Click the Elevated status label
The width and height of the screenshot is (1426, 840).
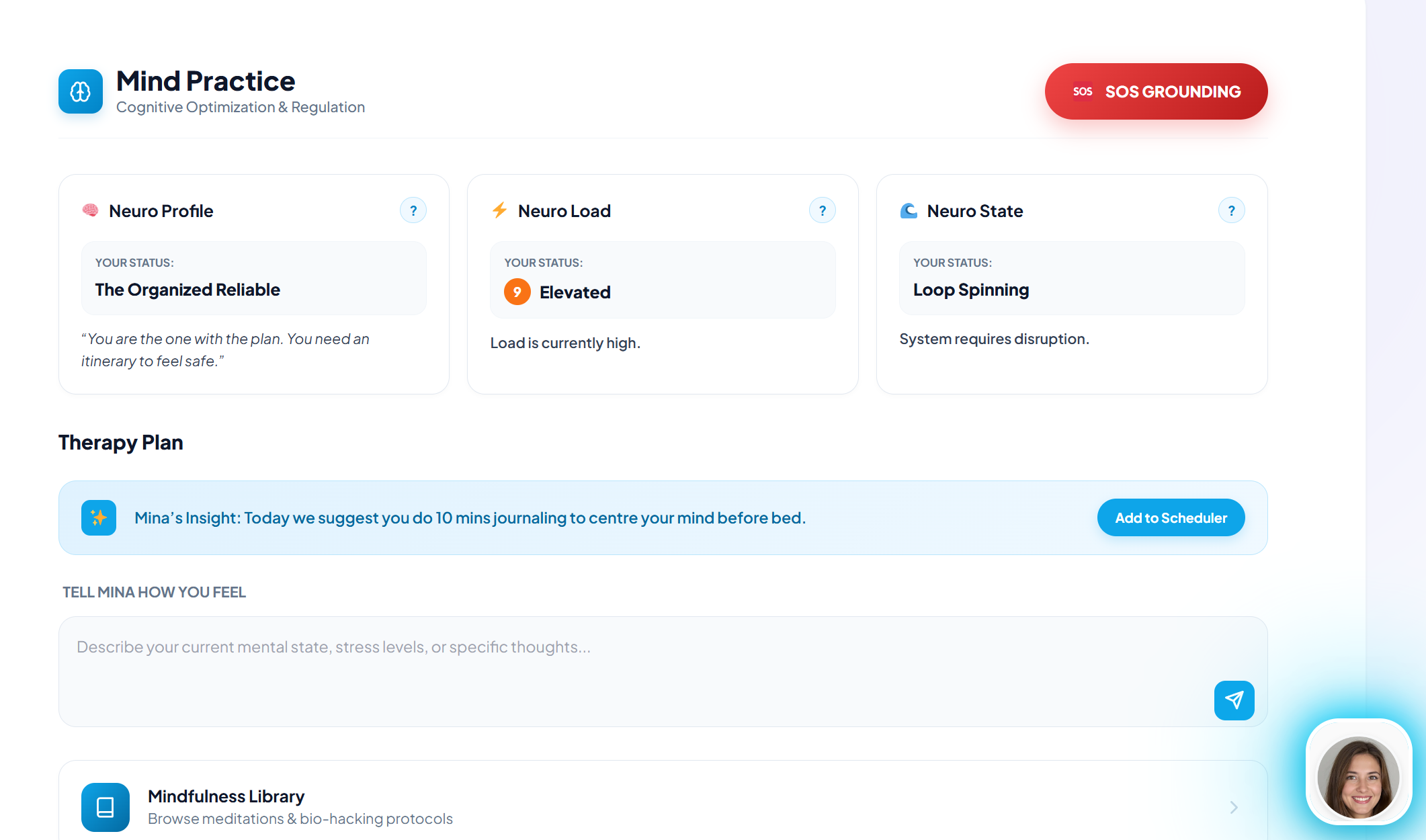[575, 292]
